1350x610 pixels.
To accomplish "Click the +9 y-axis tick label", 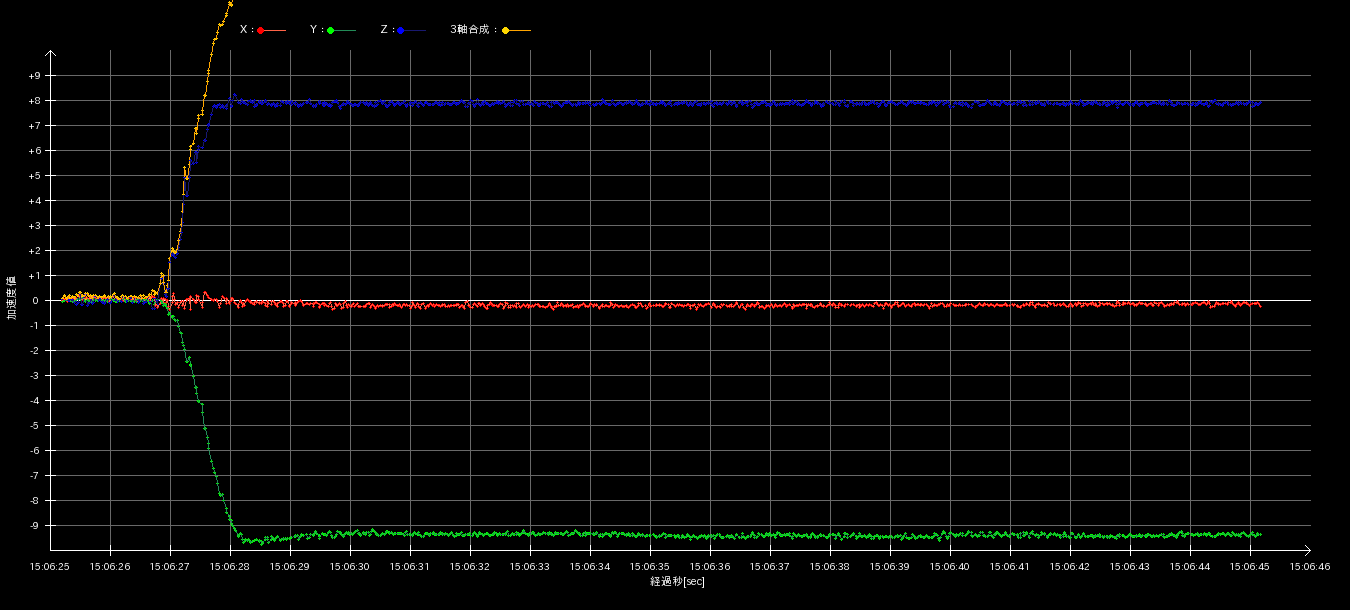I will pos(35,76).
